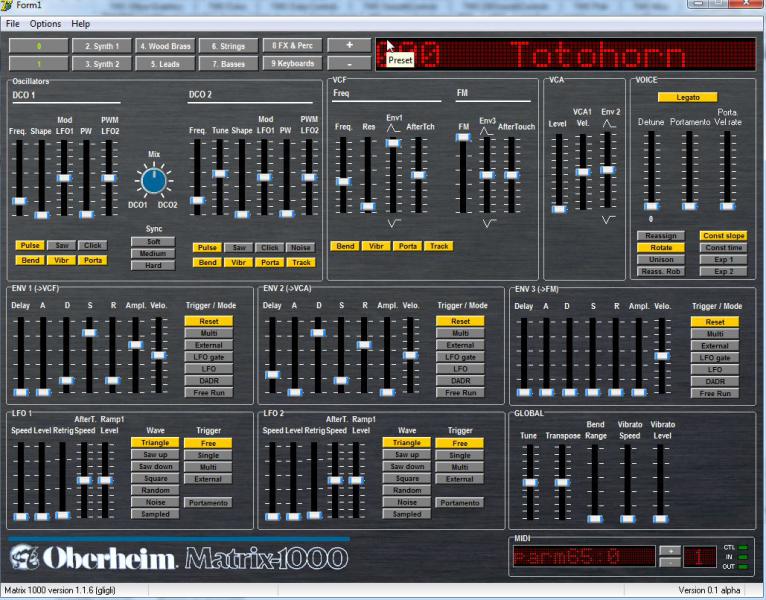This screenshot has width=766, height=600.
Task: Click ENV 1 sustain (S) slider handle
Action: click(x=89, y=333)
